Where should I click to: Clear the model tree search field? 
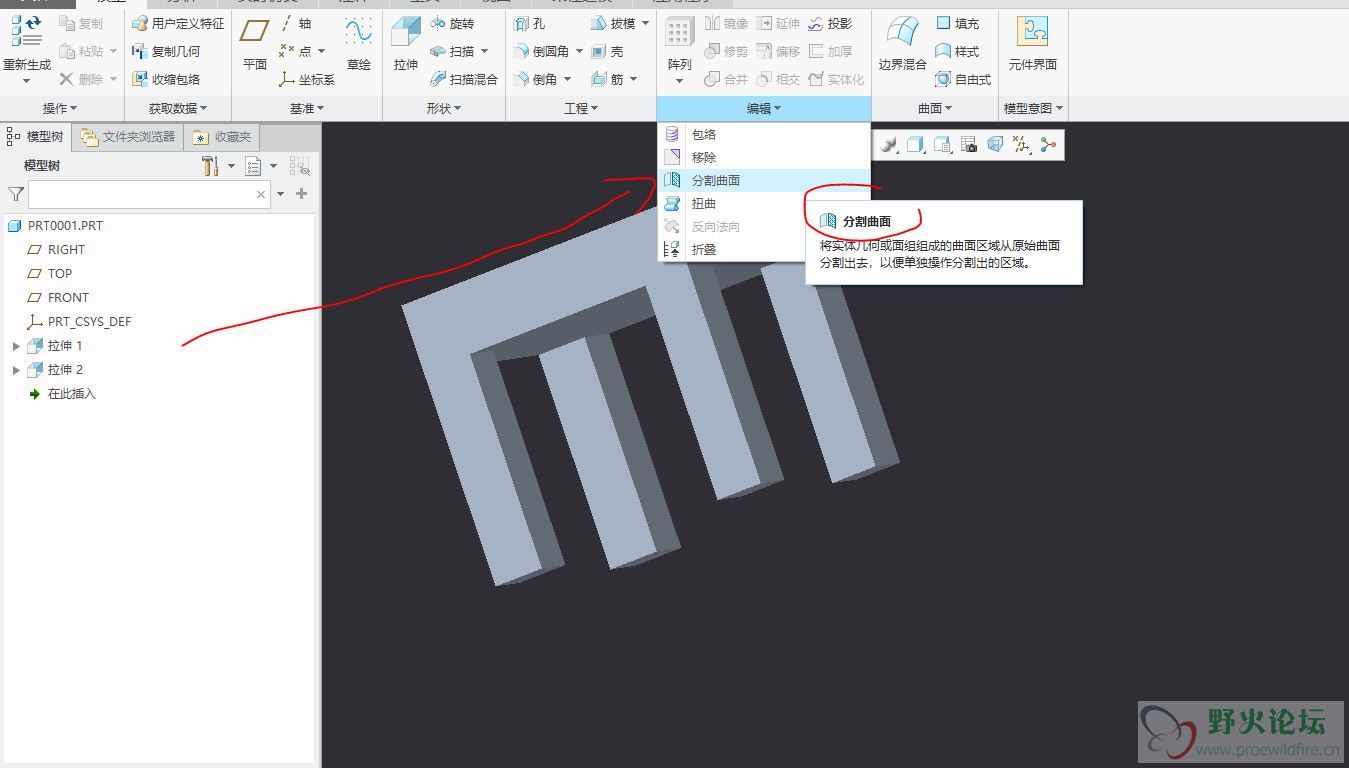point(261,194)
